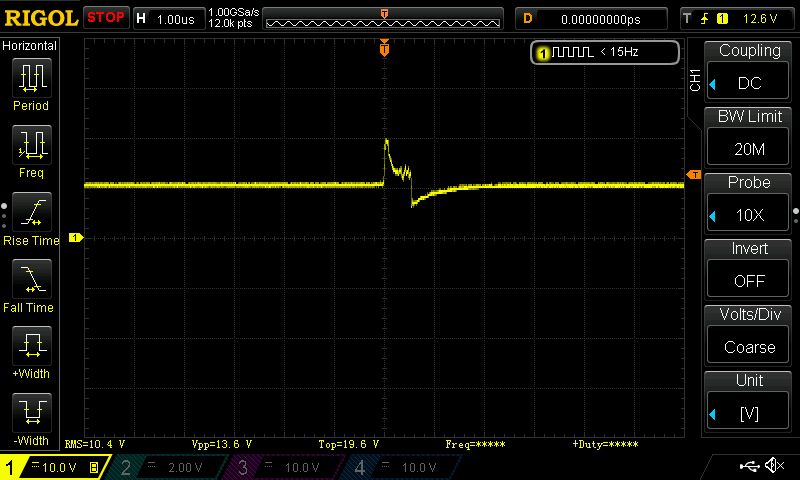Screen dimensions: 800x480
Task: Select channel 1 tab at 10.0 V
Action: tap(54, 467)
